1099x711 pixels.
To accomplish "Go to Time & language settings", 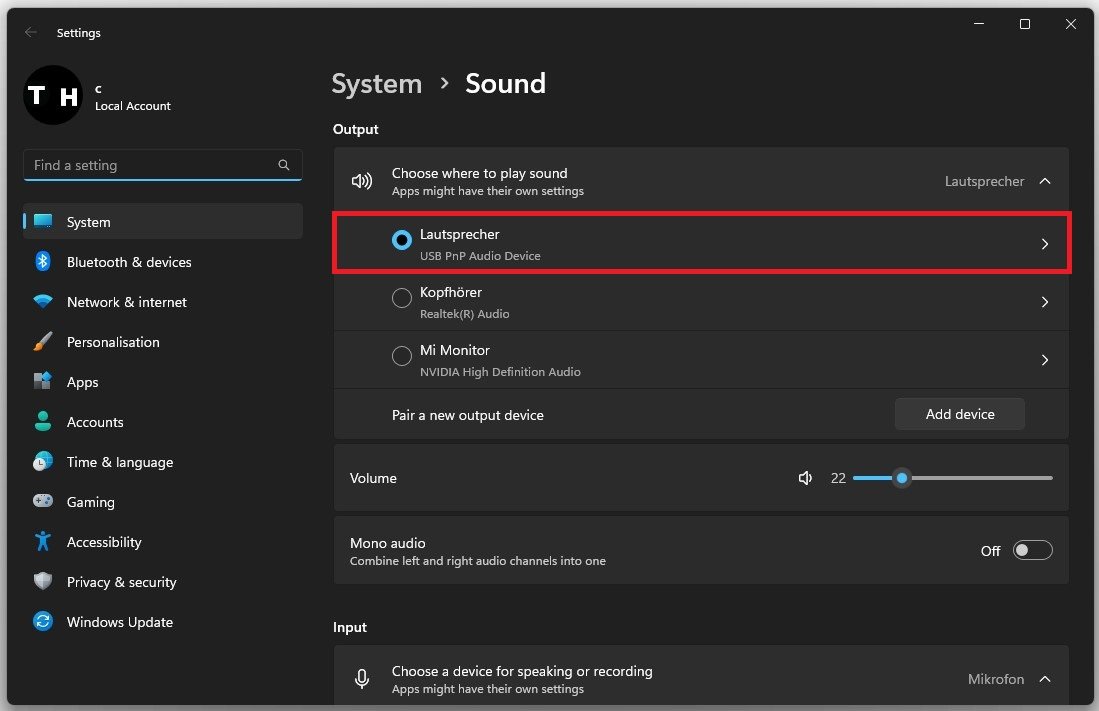I will tap(119, 462).
